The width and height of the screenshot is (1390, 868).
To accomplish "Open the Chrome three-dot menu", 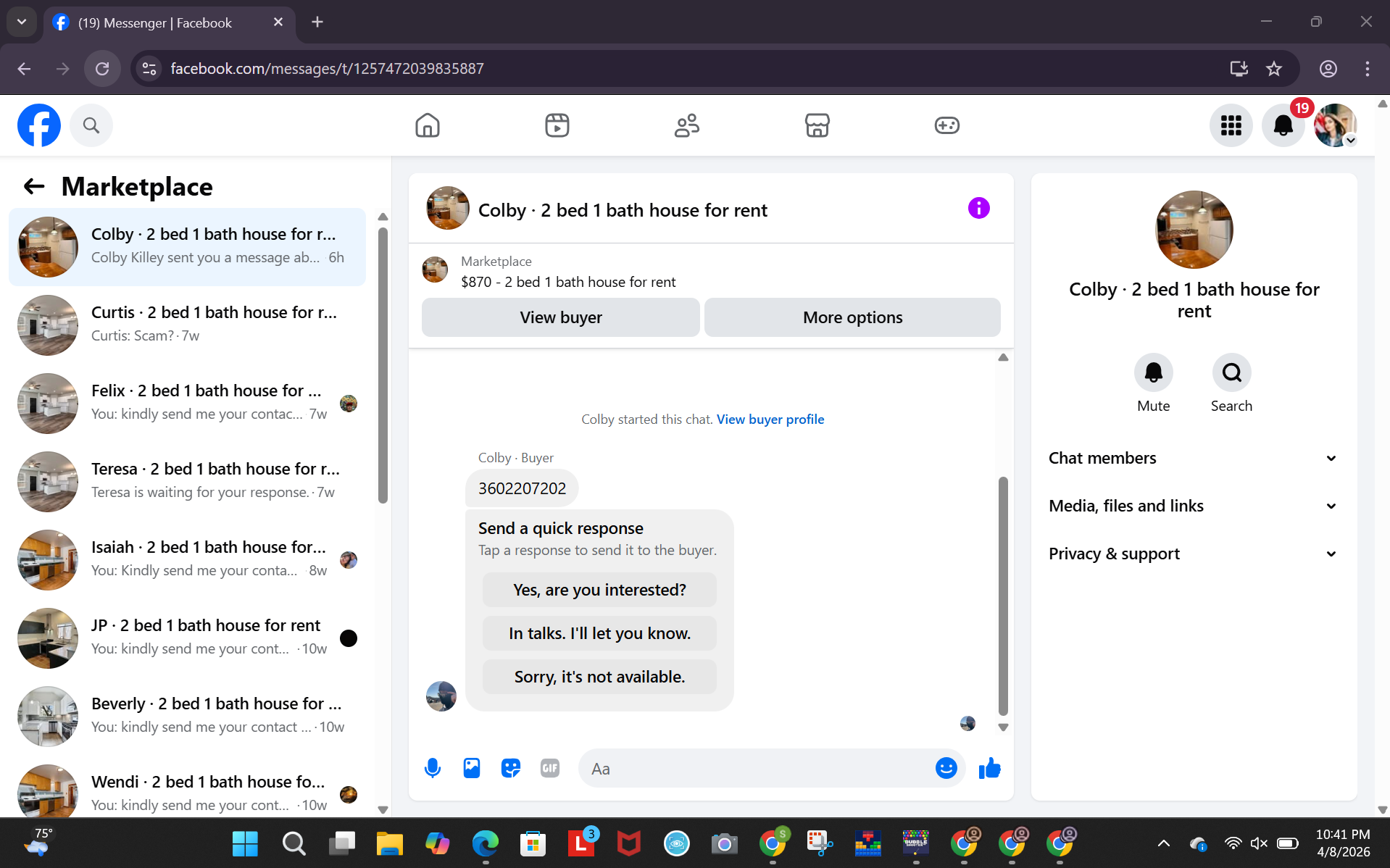I will point(1367,69).
